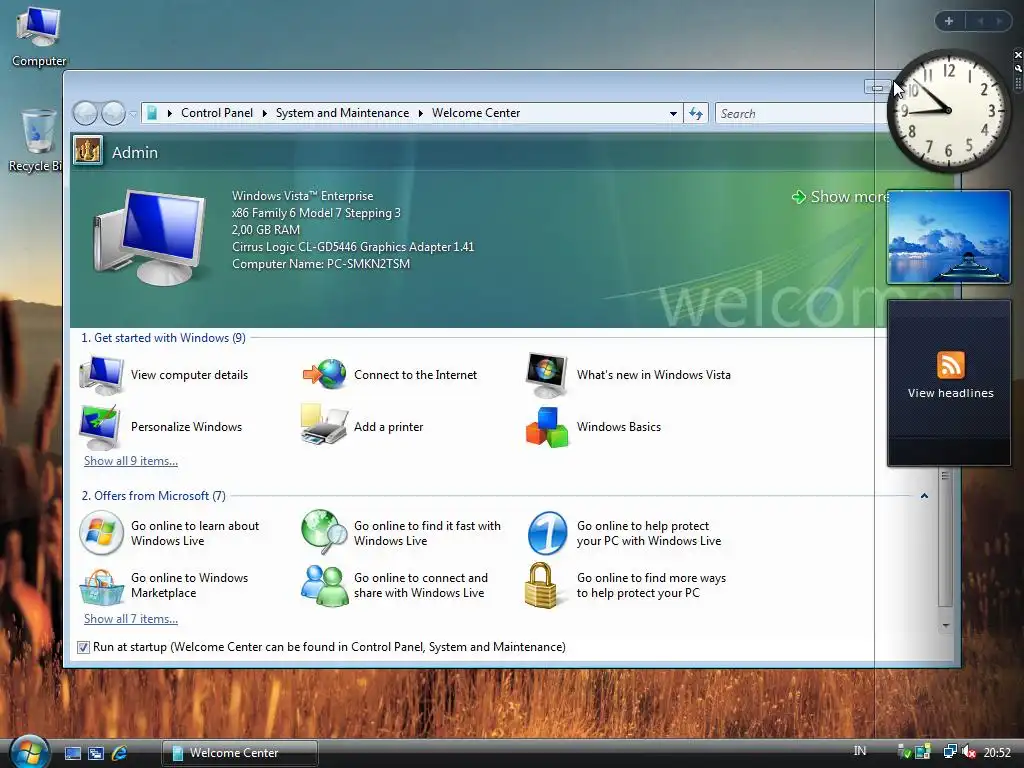
Task: Open the Computer desktop icon
Action: click(x=39, y=36)
